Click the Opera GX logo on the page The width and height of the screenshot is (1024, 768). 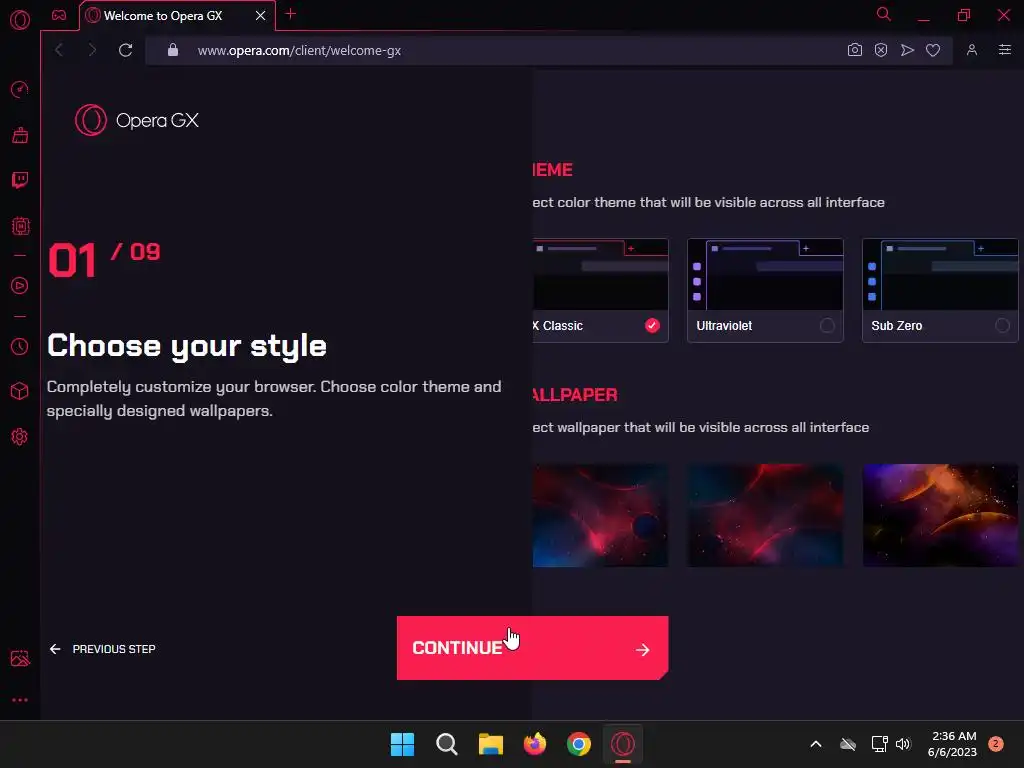tap(137, 120)
